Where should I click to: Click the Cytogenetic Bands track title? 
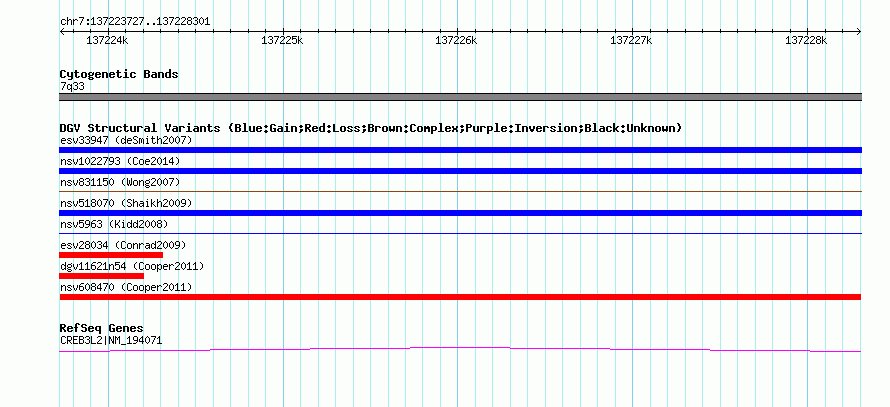coord(119,74)
